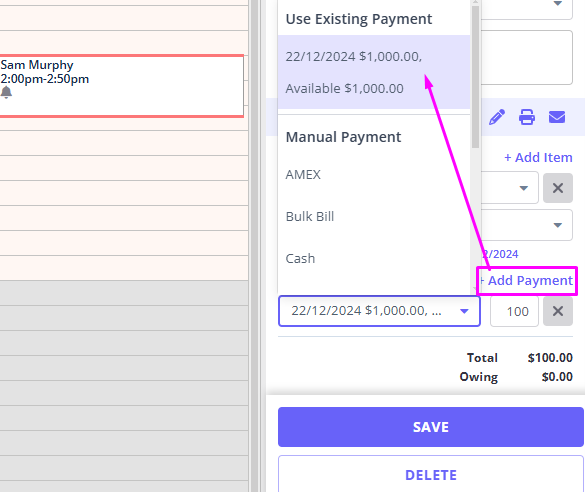Screen dimensions: 585x492
Task: Click bell reminder icon on Sam Murphy appointment
Action: coord(6,92)
